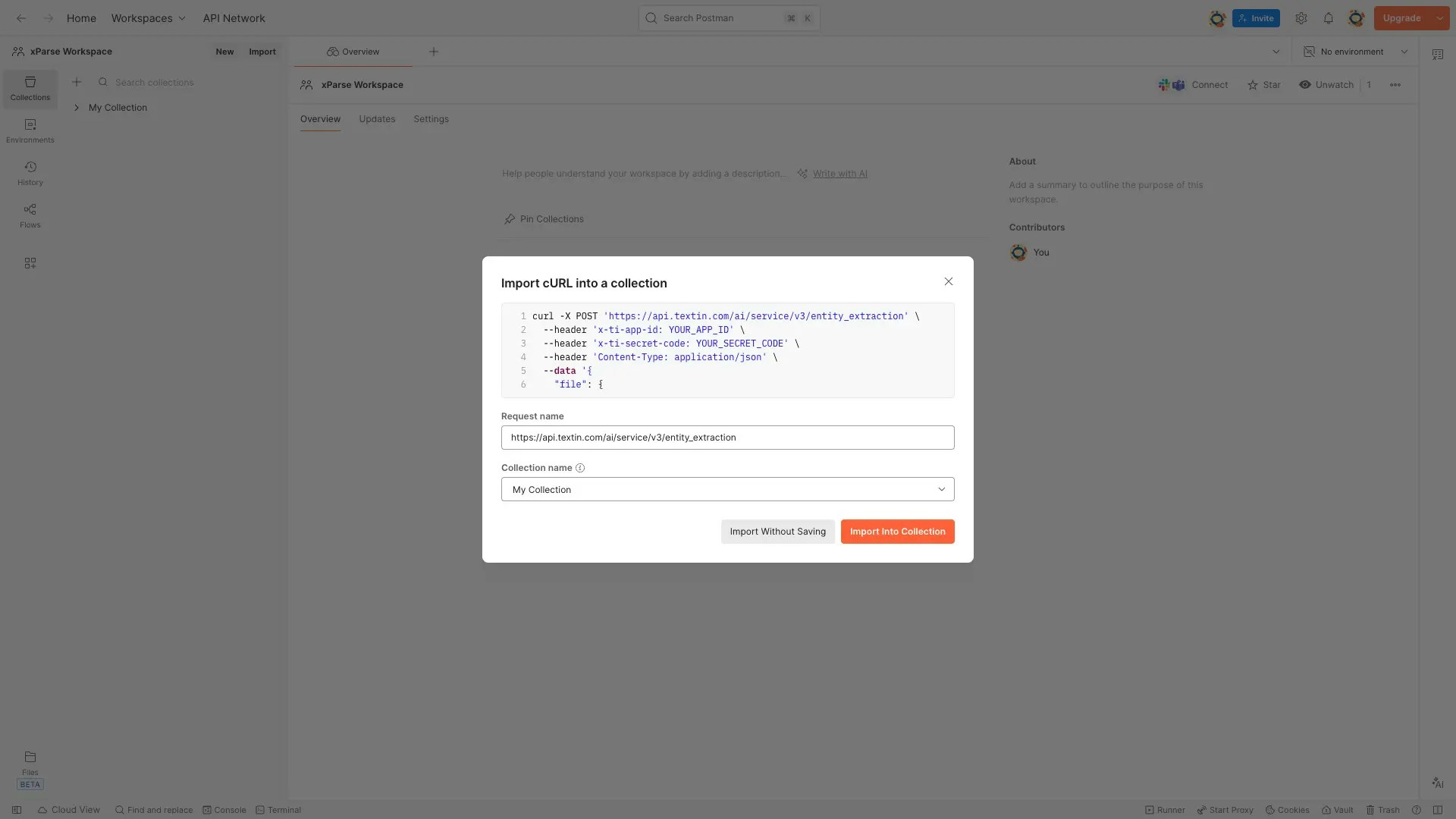Toggle the sidebar panel icon at bottom left
This screenshot has height=819, width=1456.
17,810
